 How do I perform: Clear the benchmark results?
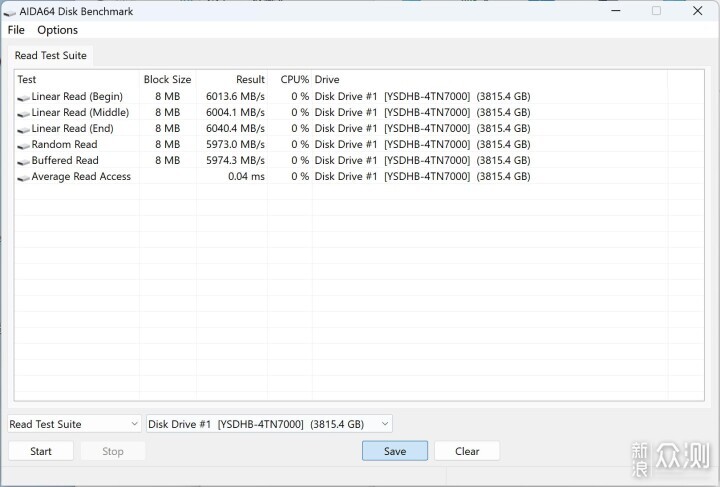[467, 451]
